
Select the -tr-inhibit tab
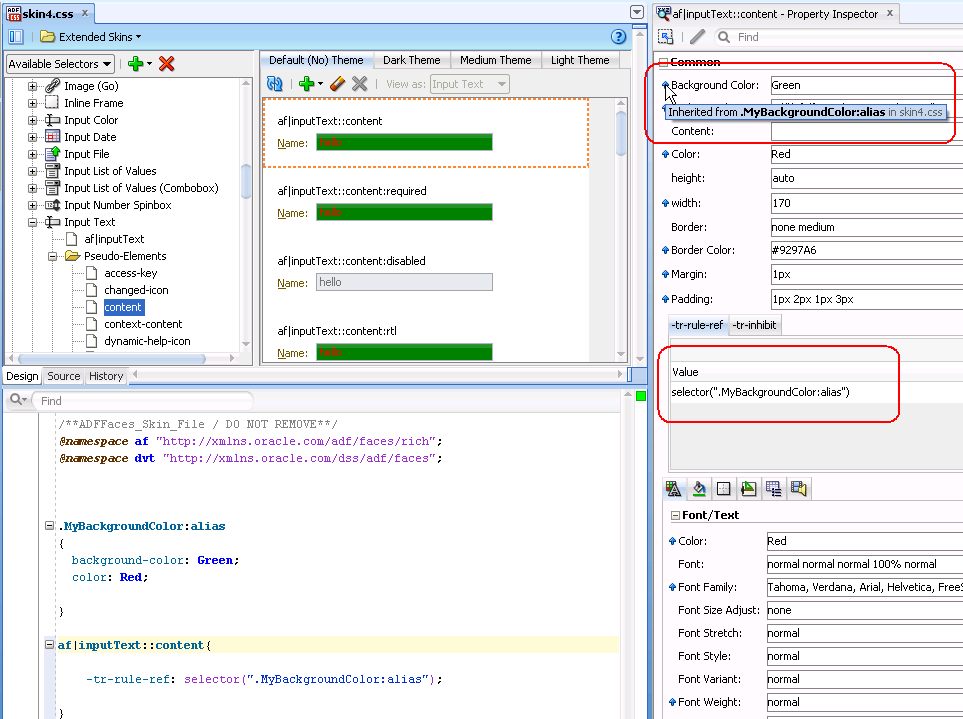(754, 325)
